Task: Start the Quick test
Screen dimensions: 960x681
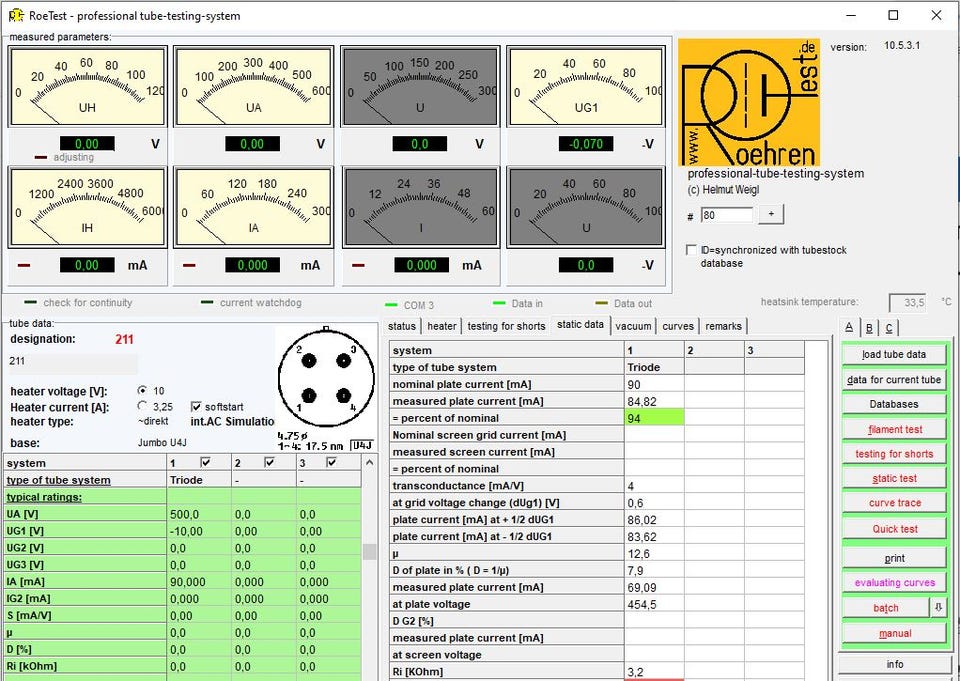Action: click(894, 529)
